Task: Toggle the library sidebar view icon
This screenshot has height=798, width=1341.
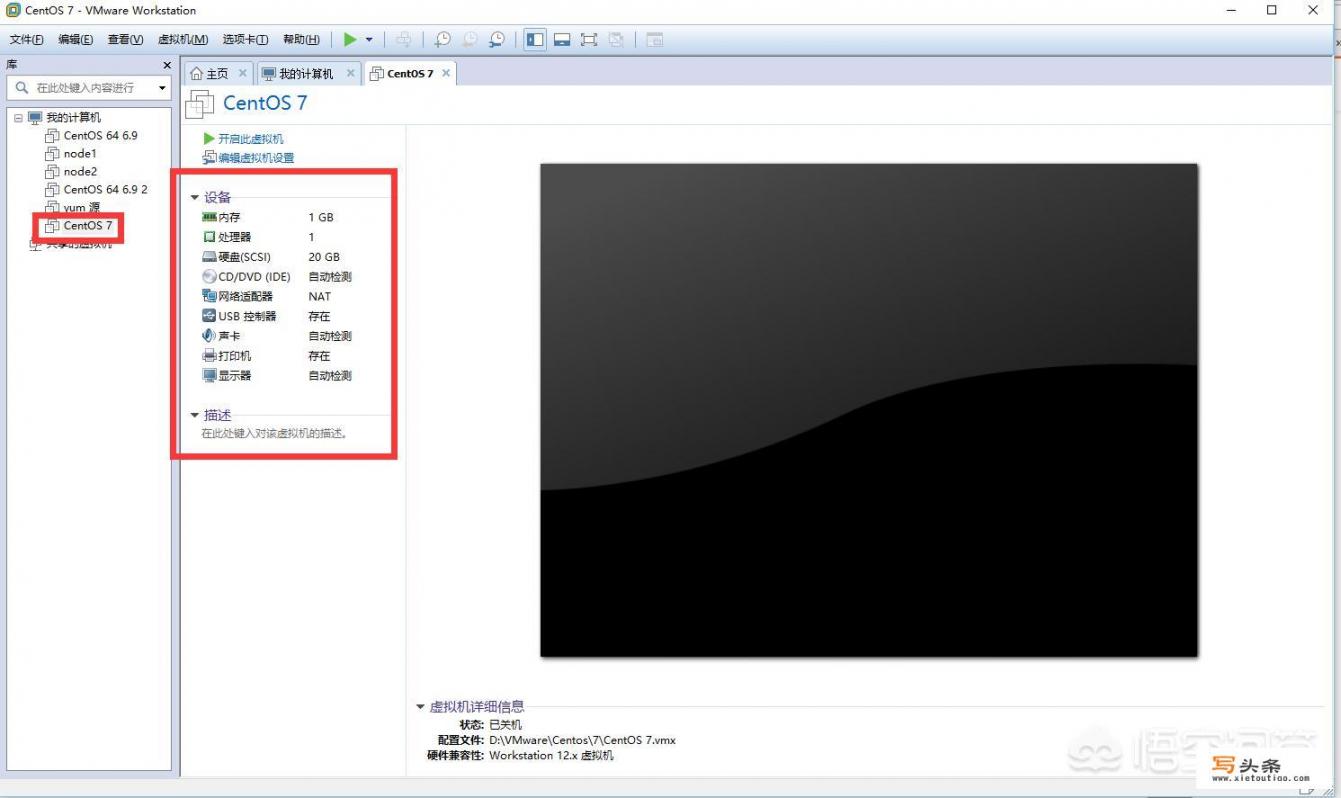Action: tap(535, 40)
